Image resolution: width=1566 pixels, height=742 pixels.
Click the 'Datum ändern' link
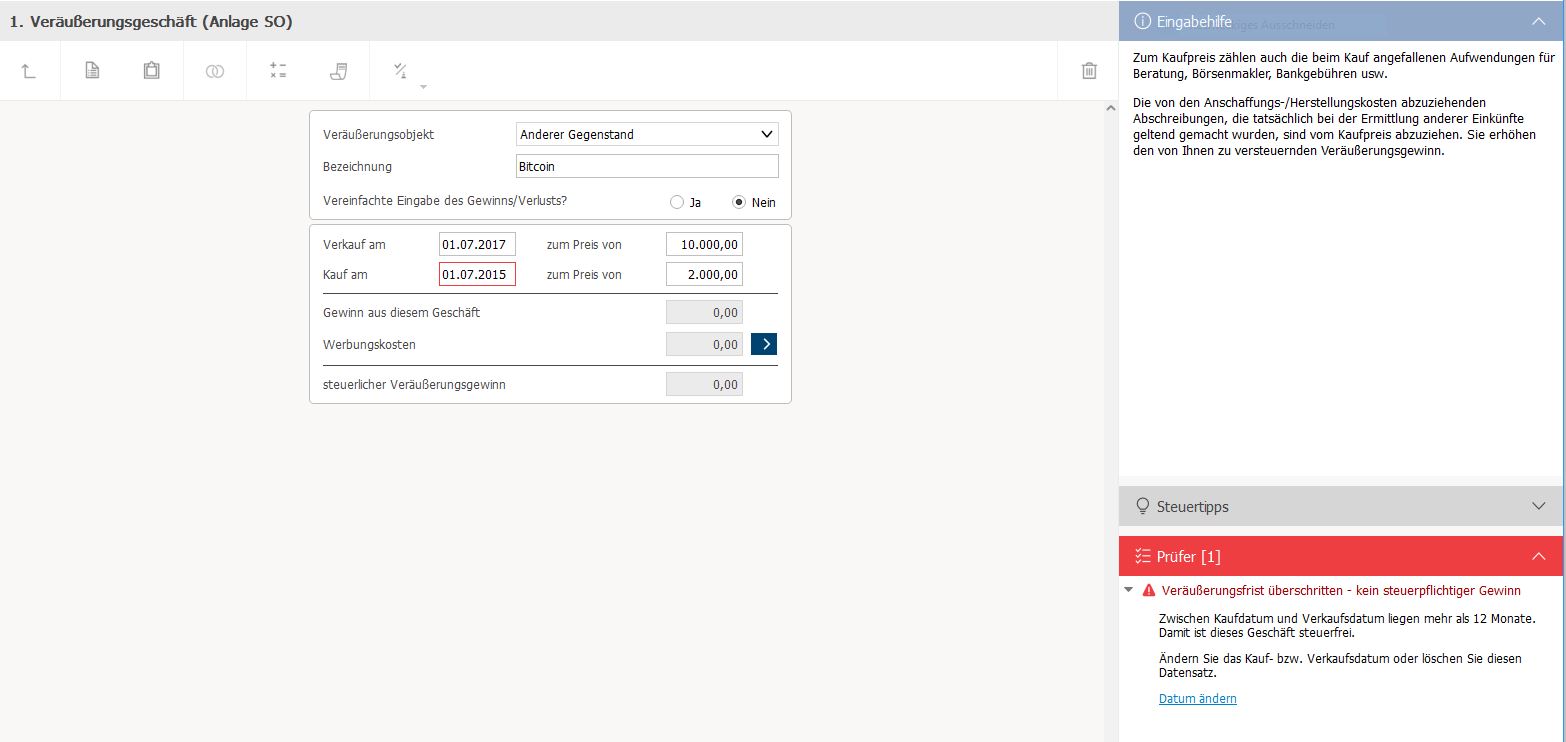[1197, 699]
